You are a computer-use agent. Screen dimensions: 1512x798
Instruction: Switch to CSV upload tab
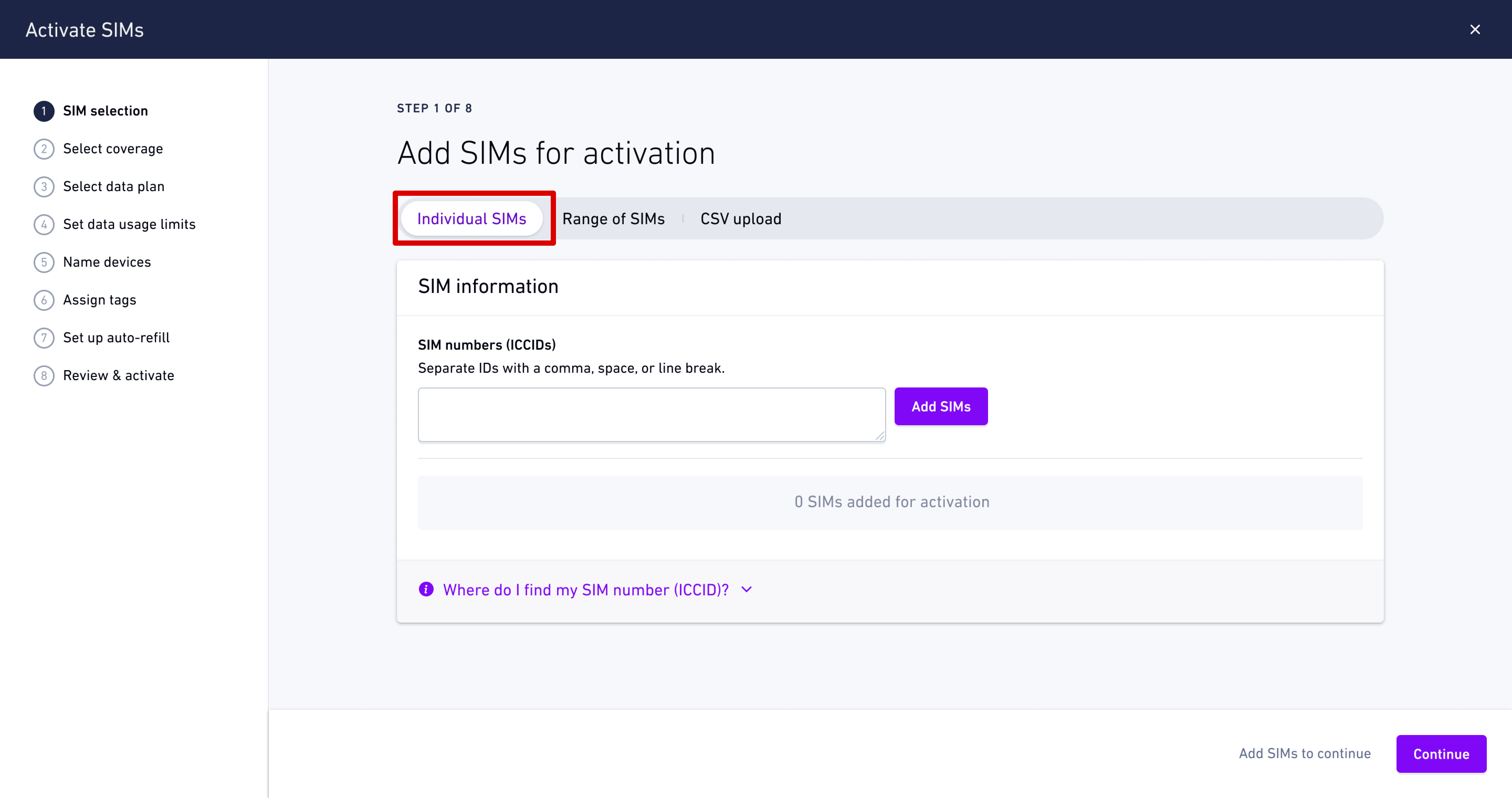pyautogui.click(x=741, y=219)
